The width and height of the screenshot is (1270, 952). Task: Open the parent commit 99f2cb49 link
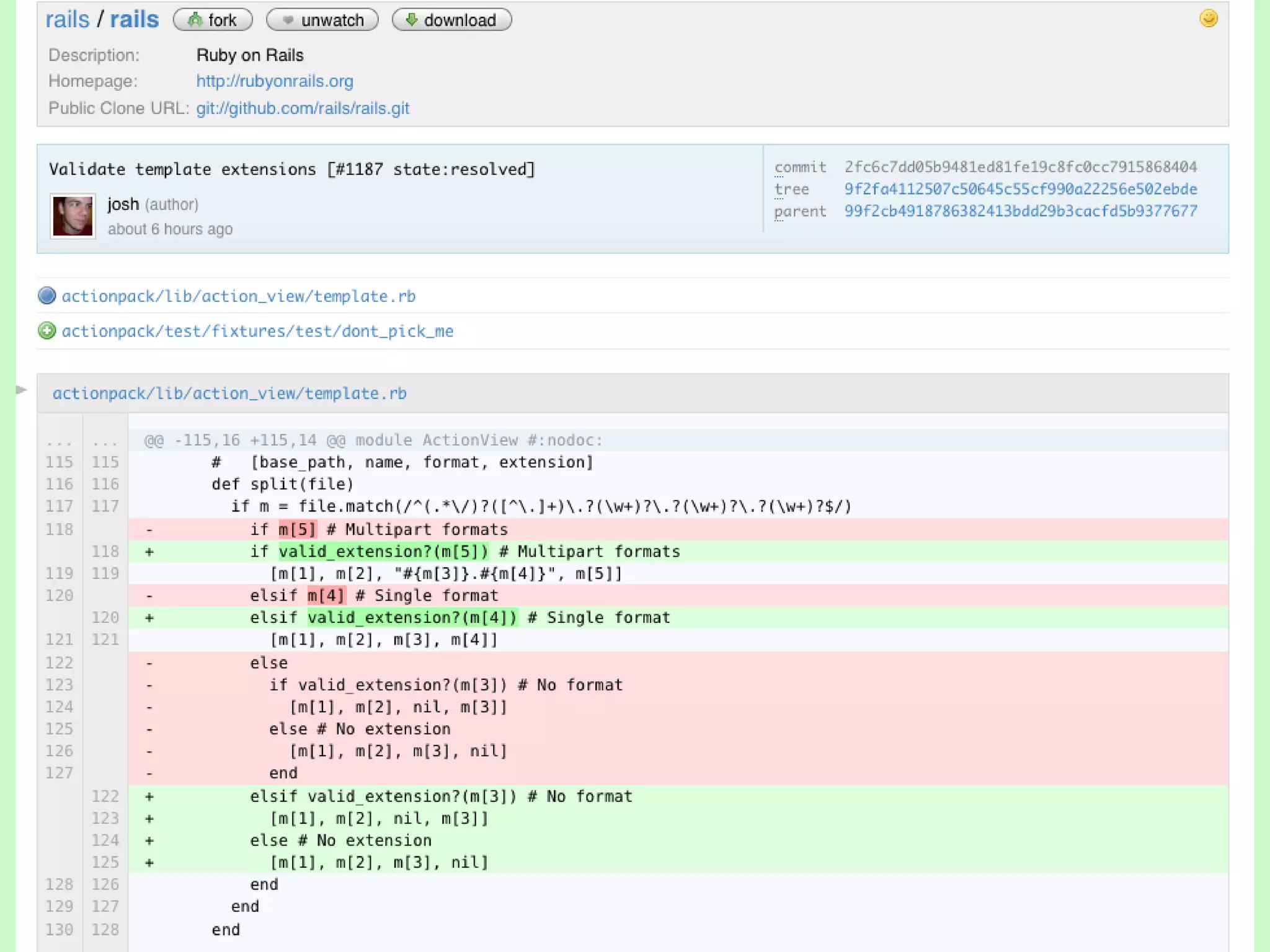[1020, 211]
